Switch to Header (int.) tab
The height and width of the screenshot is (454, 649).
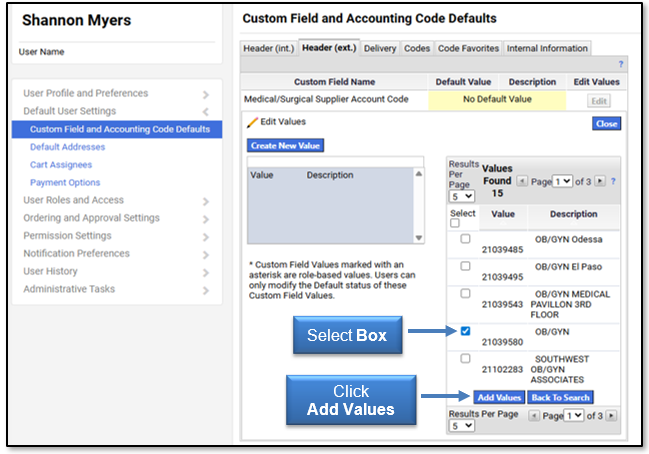click(x=269, y=48)
